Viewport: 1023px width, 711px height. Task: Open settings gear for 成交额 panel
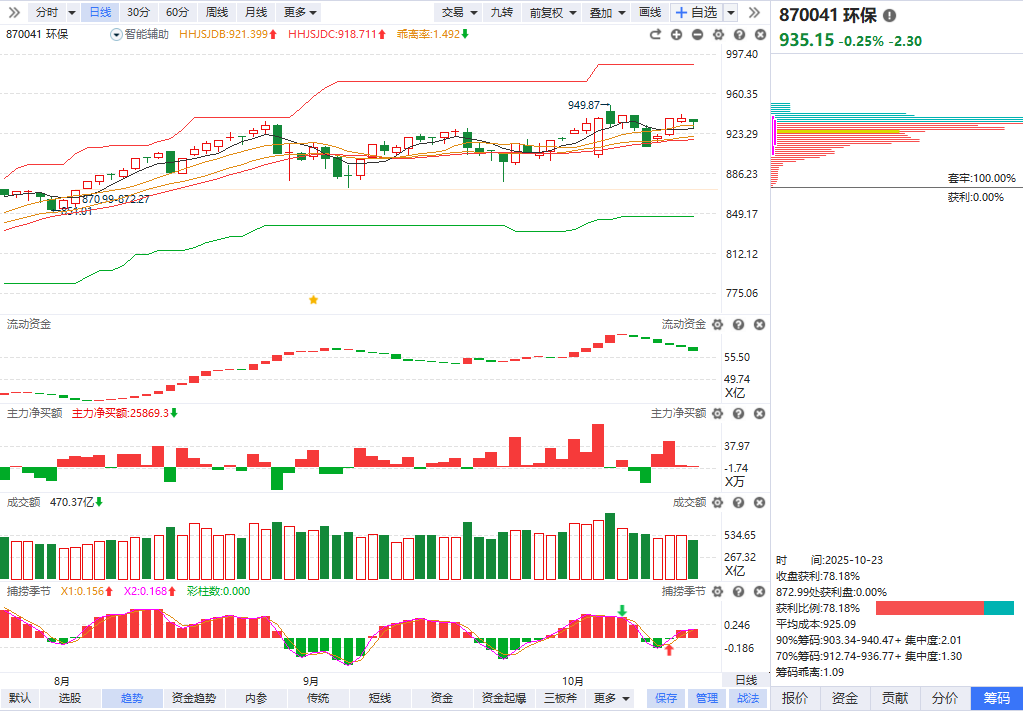pos(717,503)
